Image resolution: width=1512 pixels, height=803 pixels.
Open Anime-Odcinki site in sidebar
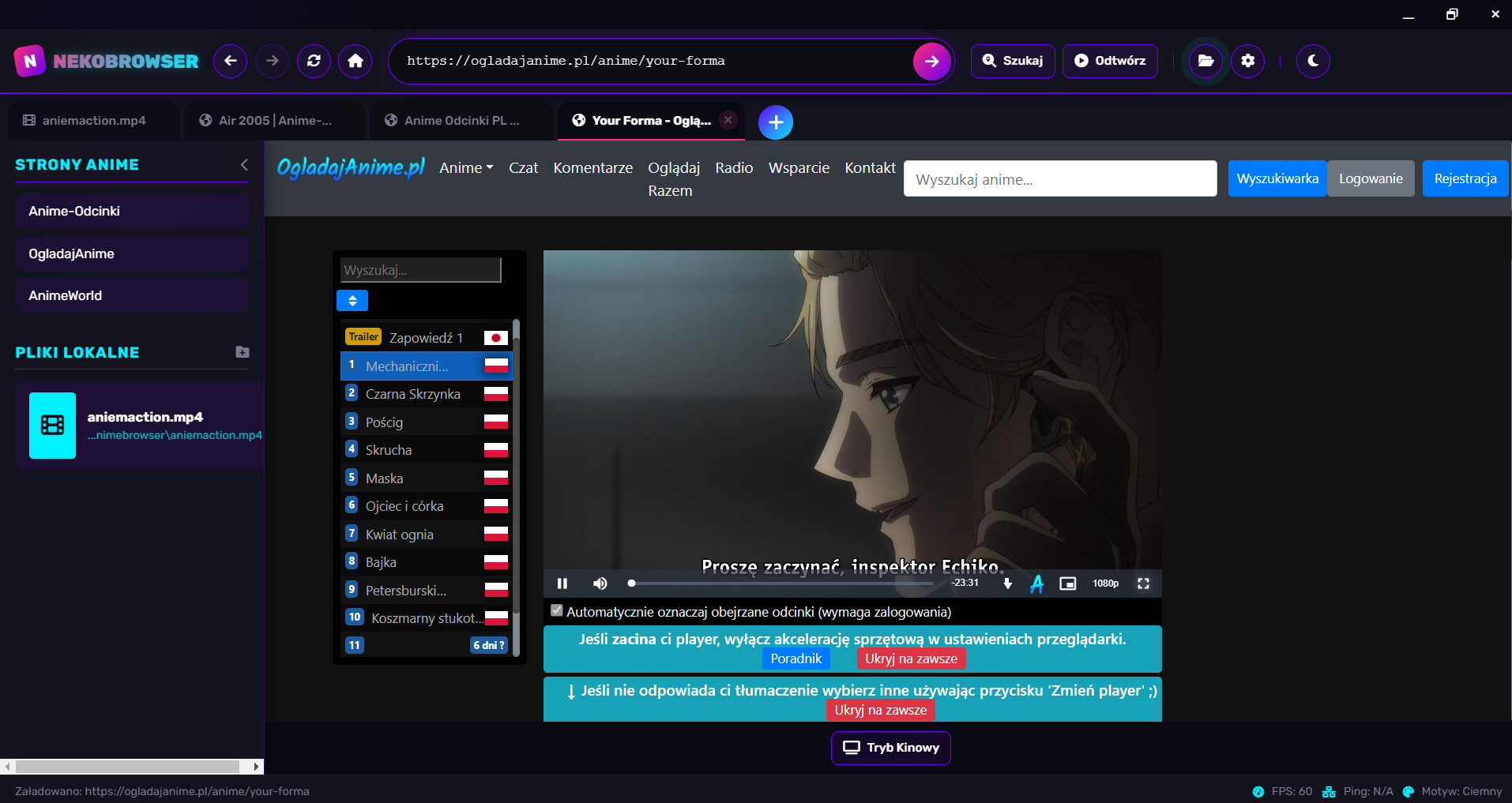(x=132, y=211)
